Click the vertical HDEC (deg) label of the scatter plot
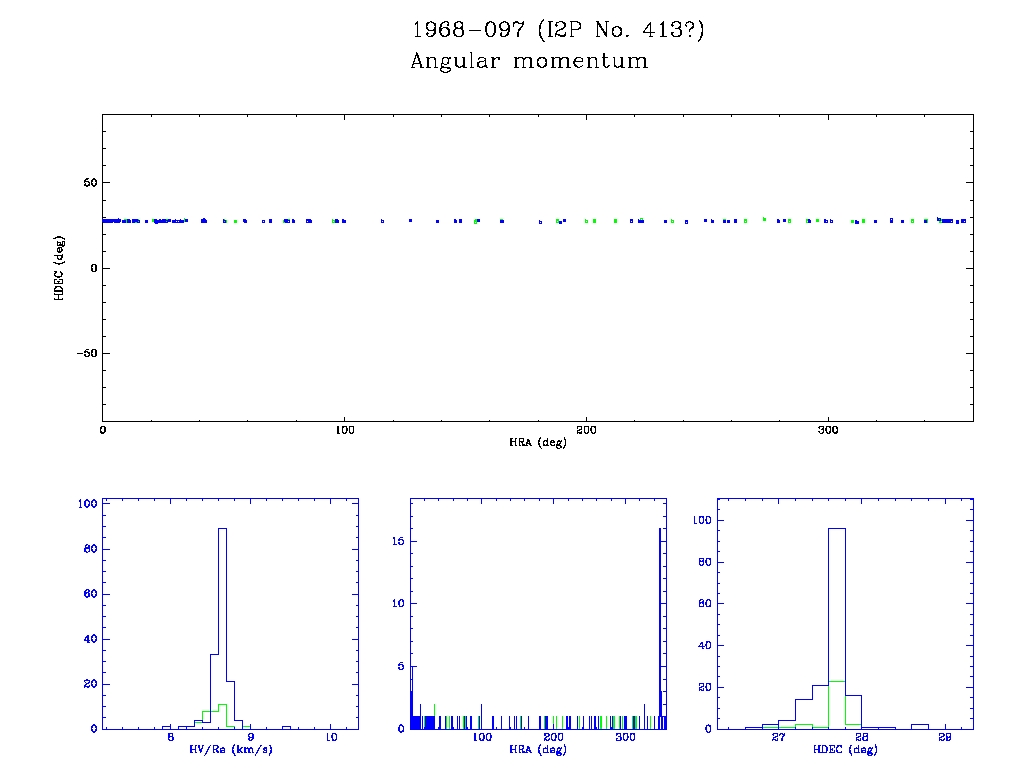Image resolution: width=1024 pixels, height=768 pixels. 61,267
